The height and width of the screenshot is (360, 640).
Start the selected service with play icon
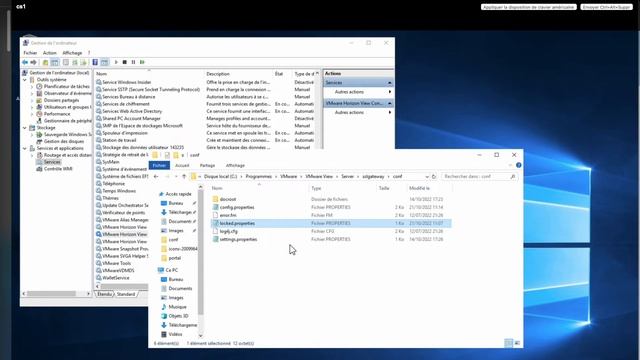point(116,62)
